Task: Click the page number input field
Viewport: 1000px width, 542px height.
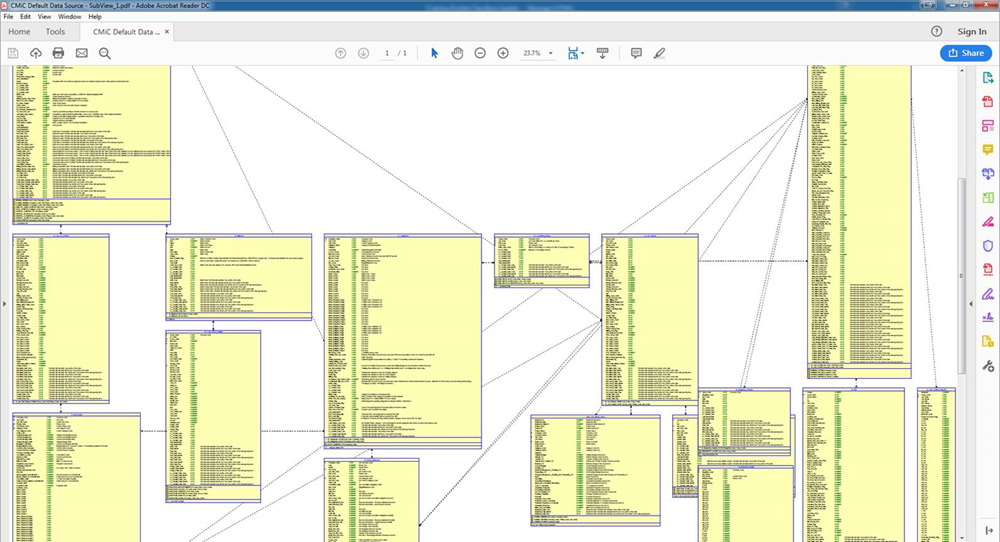Action: point(386,54)
